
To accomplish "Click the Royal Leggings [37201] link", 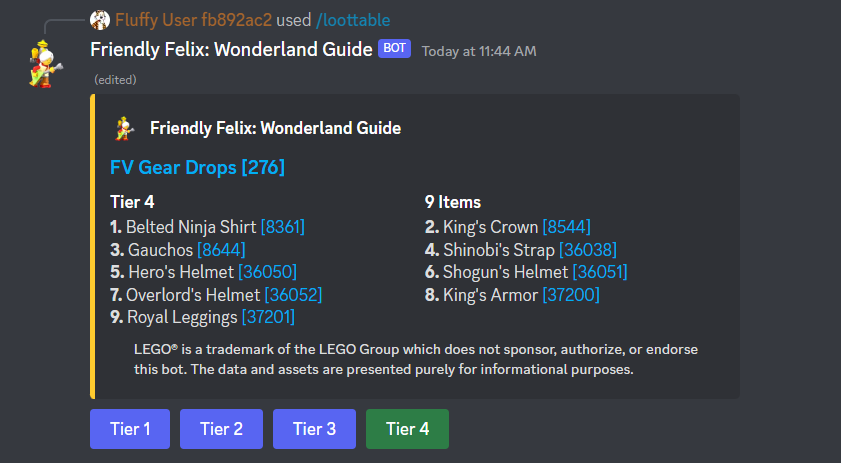I will click(269, 317).
